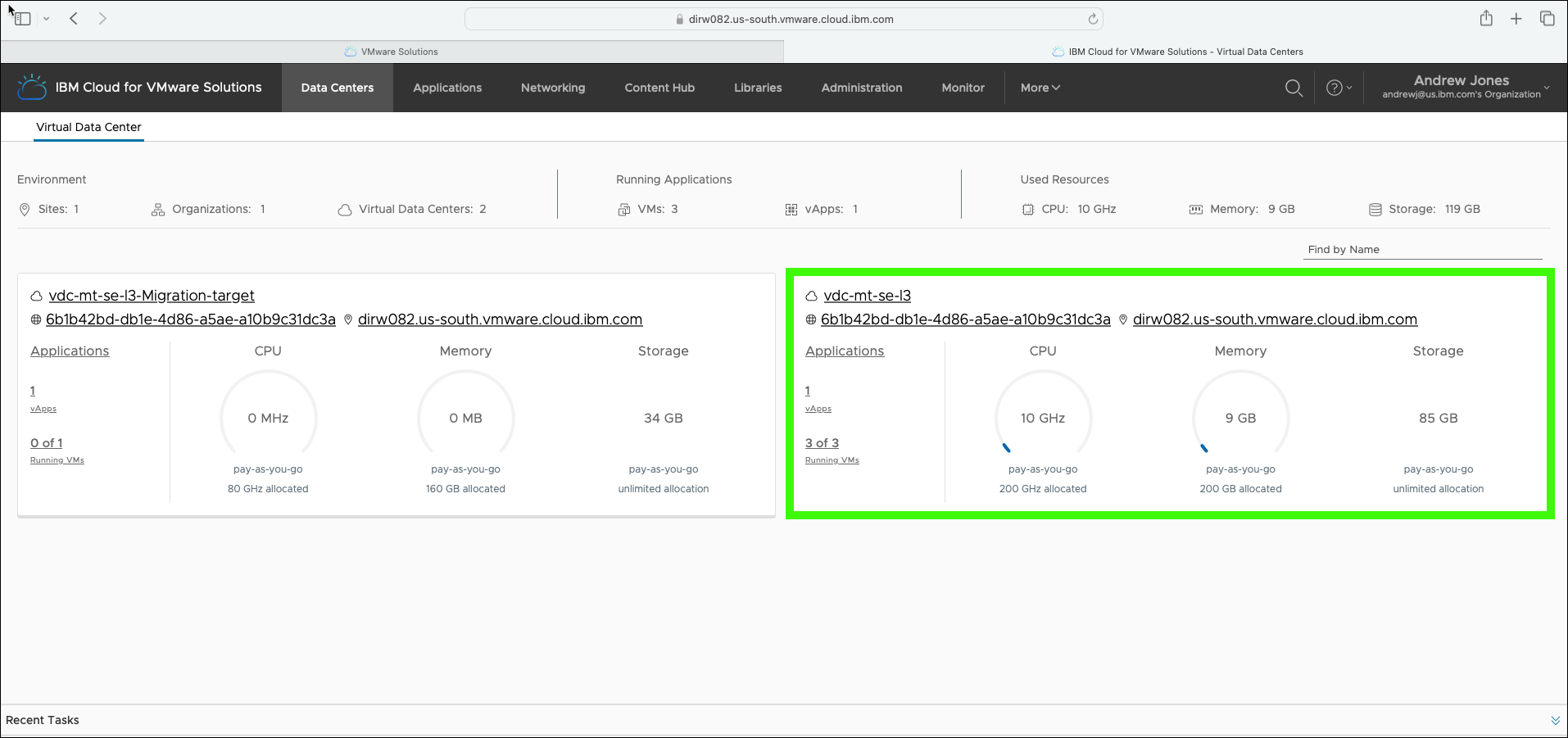Switch to the Virtual Data Centers browser tab
Viewport: 1568px width, 738px height.
[1176, 52]
